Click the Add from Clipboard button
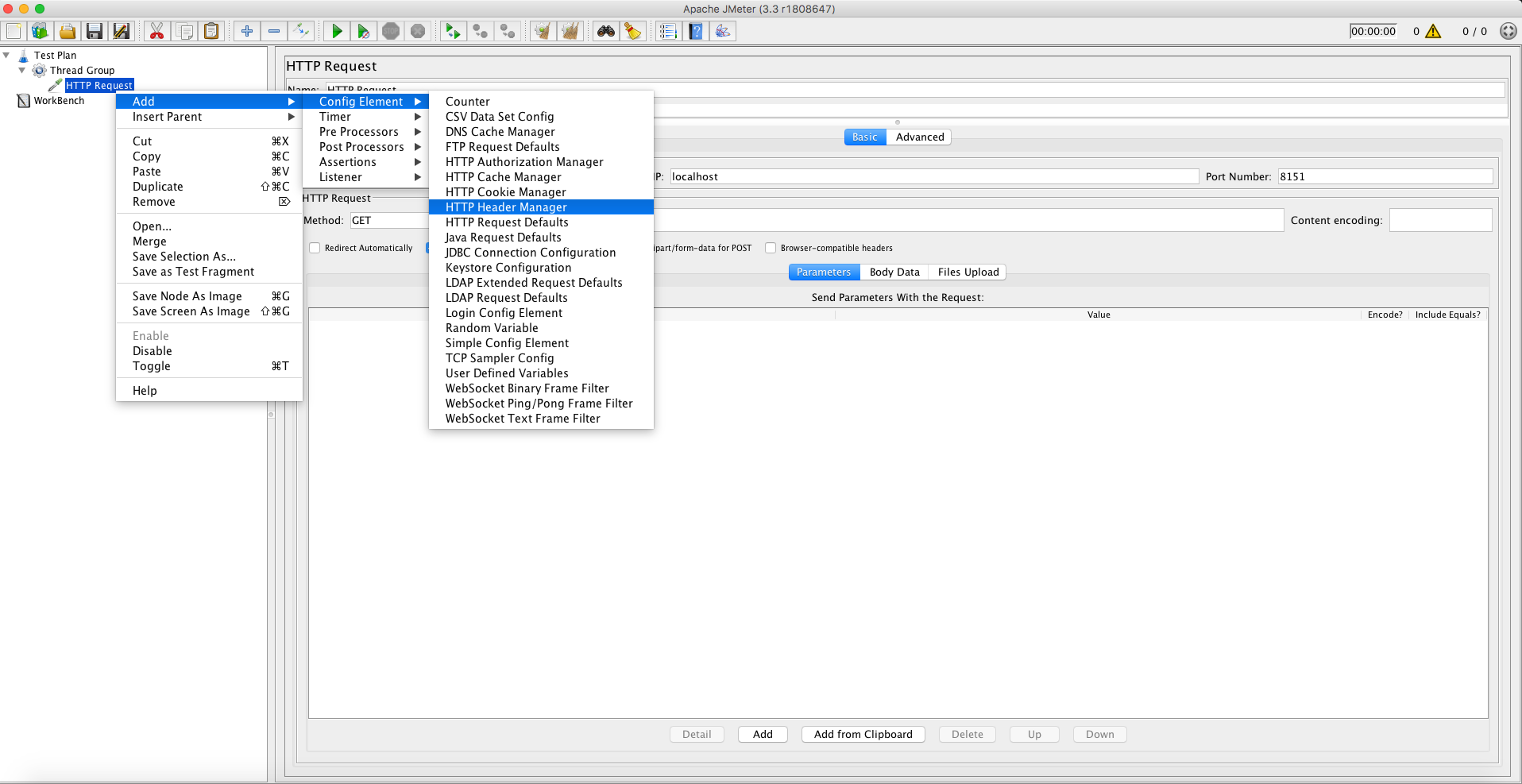1522x784 pixels. coord(863,734)
